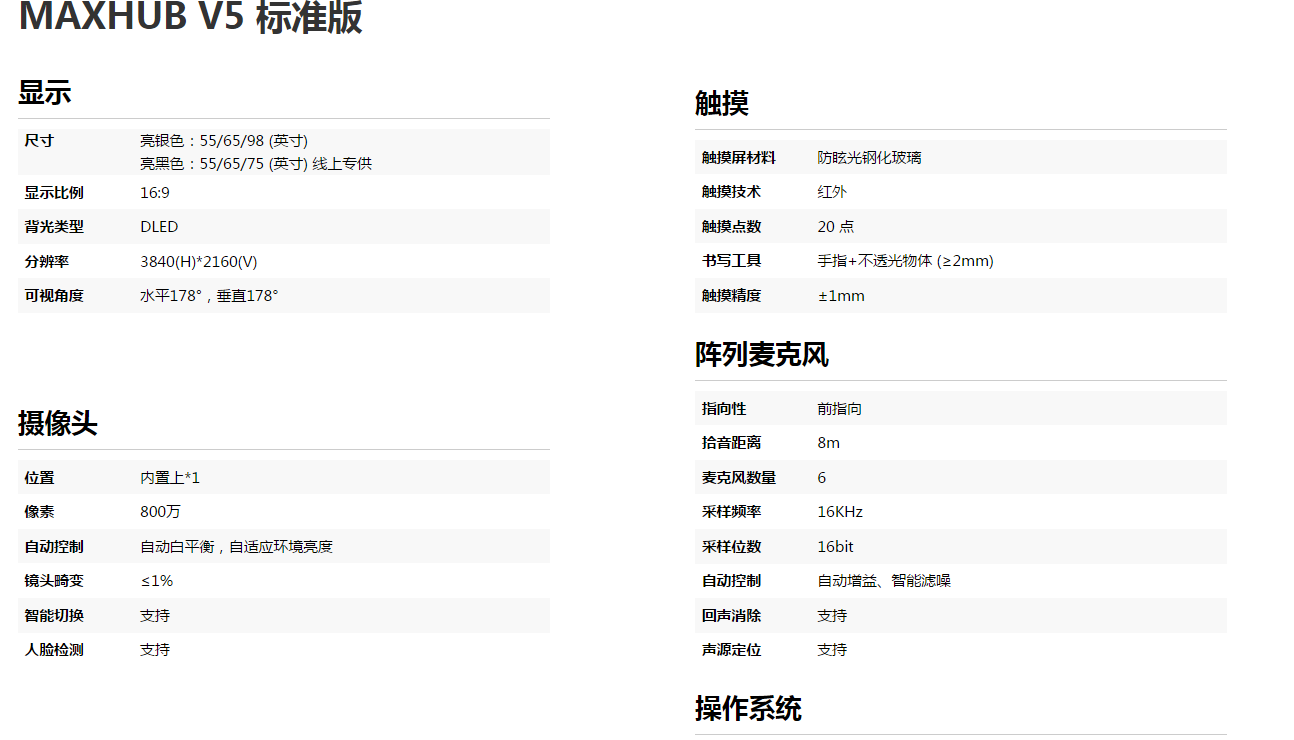Click the 水平178° viewing angle value

(209, 296)
